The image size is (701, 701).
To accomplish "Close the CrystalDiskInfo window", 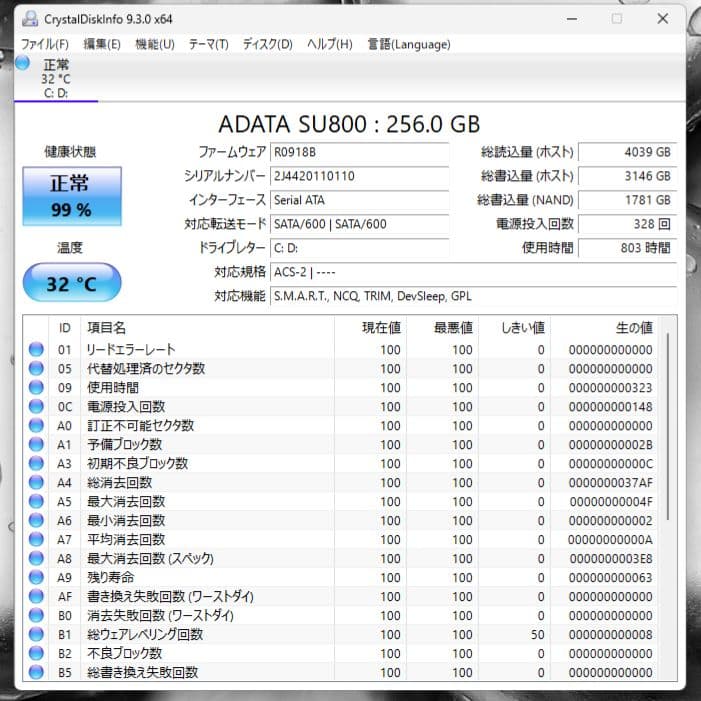I will [663, 19].
